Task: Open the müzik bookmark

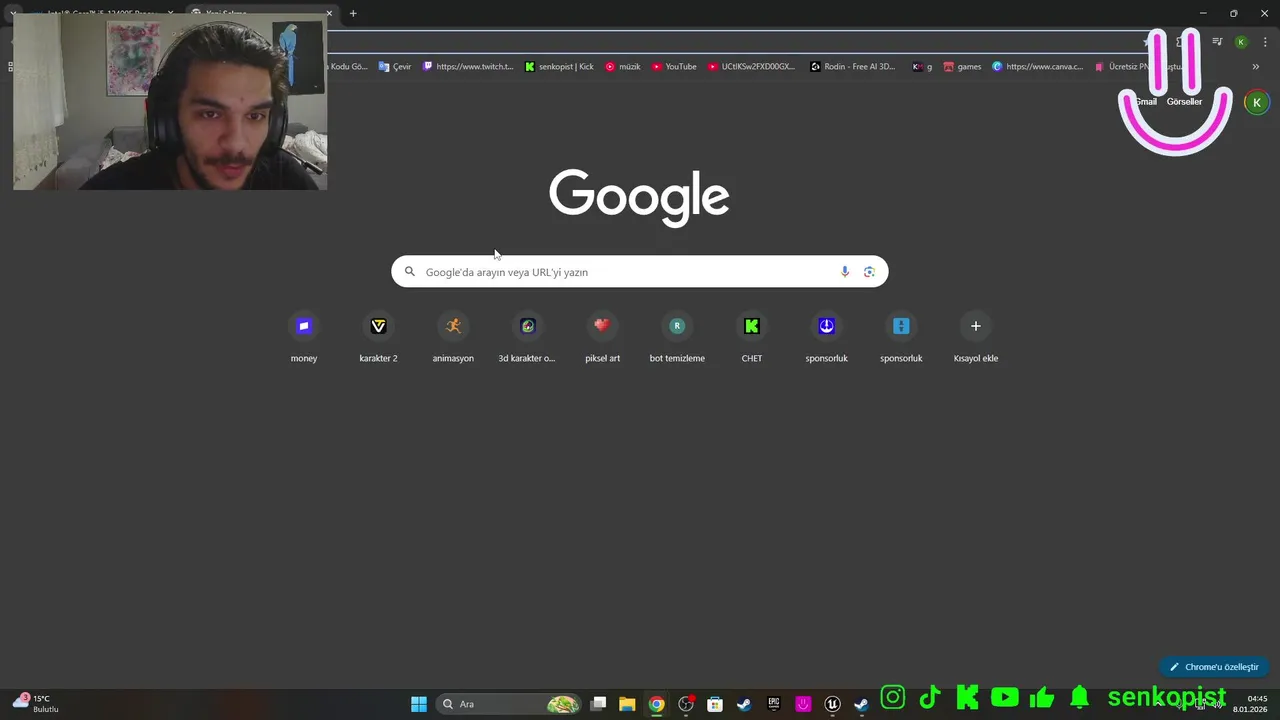Action: (622, 67)
